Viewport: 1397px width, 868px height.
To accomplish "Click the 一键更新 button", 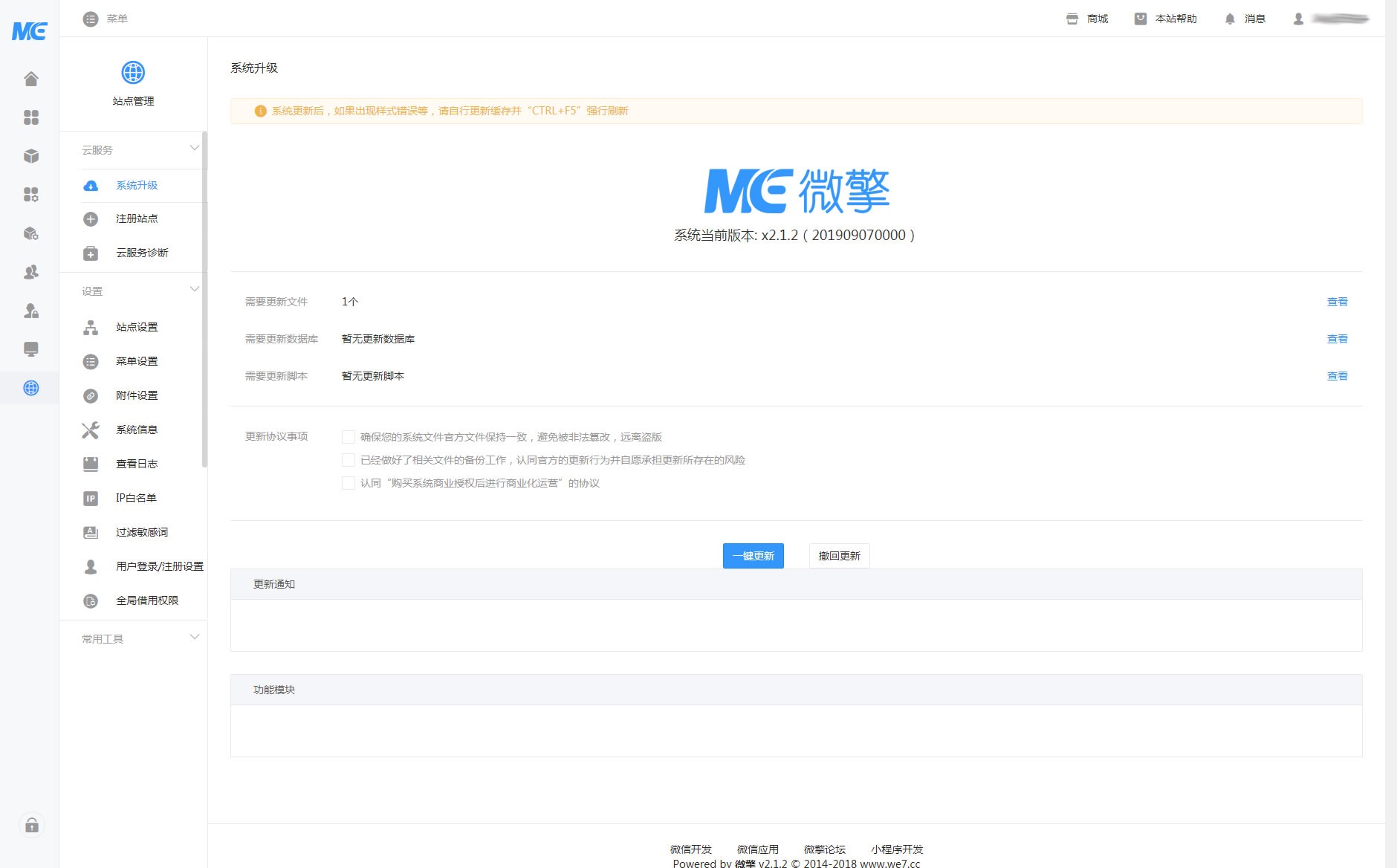I will click(753, 556).
